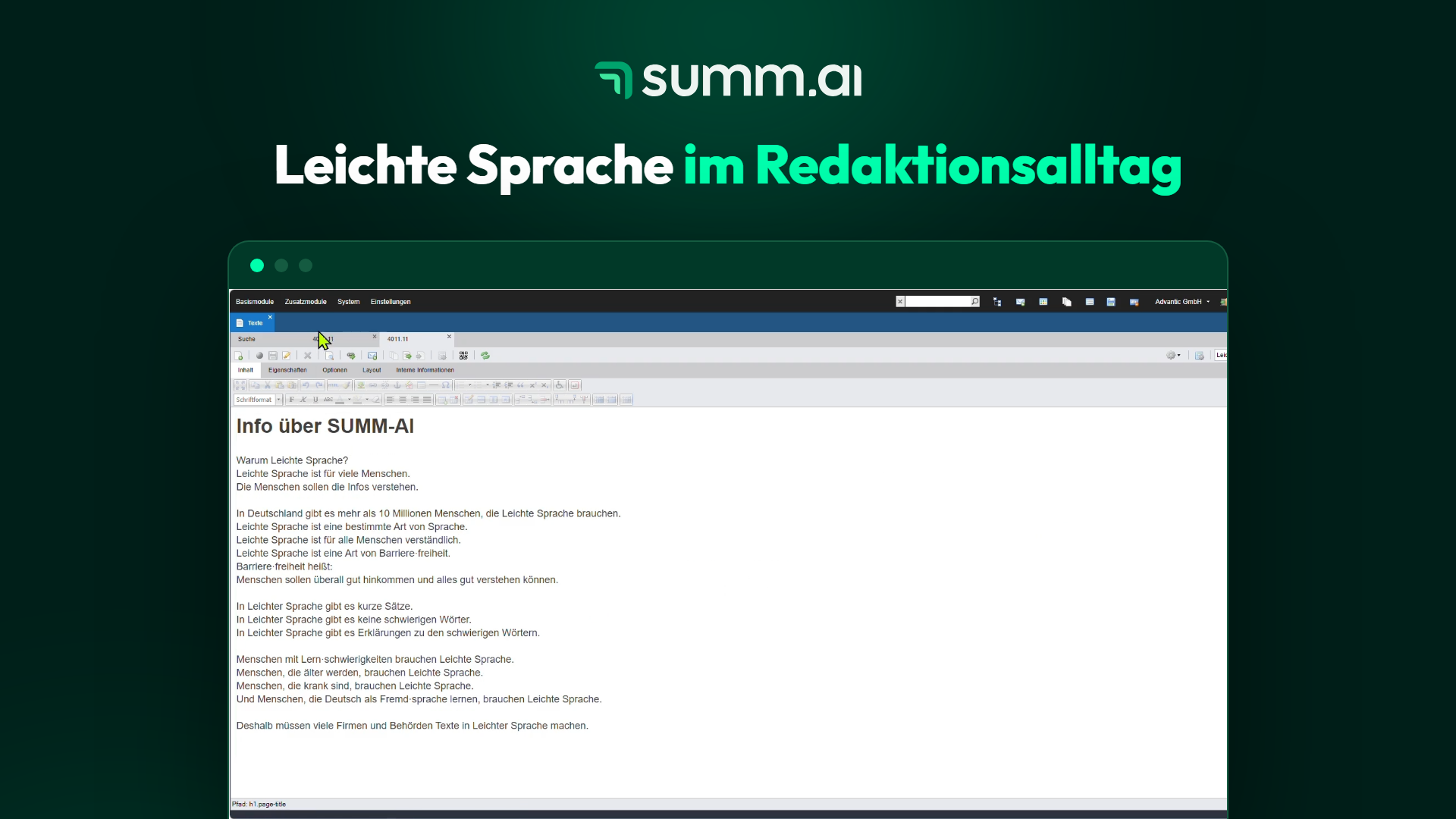Click the new document icon
The height and width of the screenshot is (819, 1456).
[x=239, y=356]
